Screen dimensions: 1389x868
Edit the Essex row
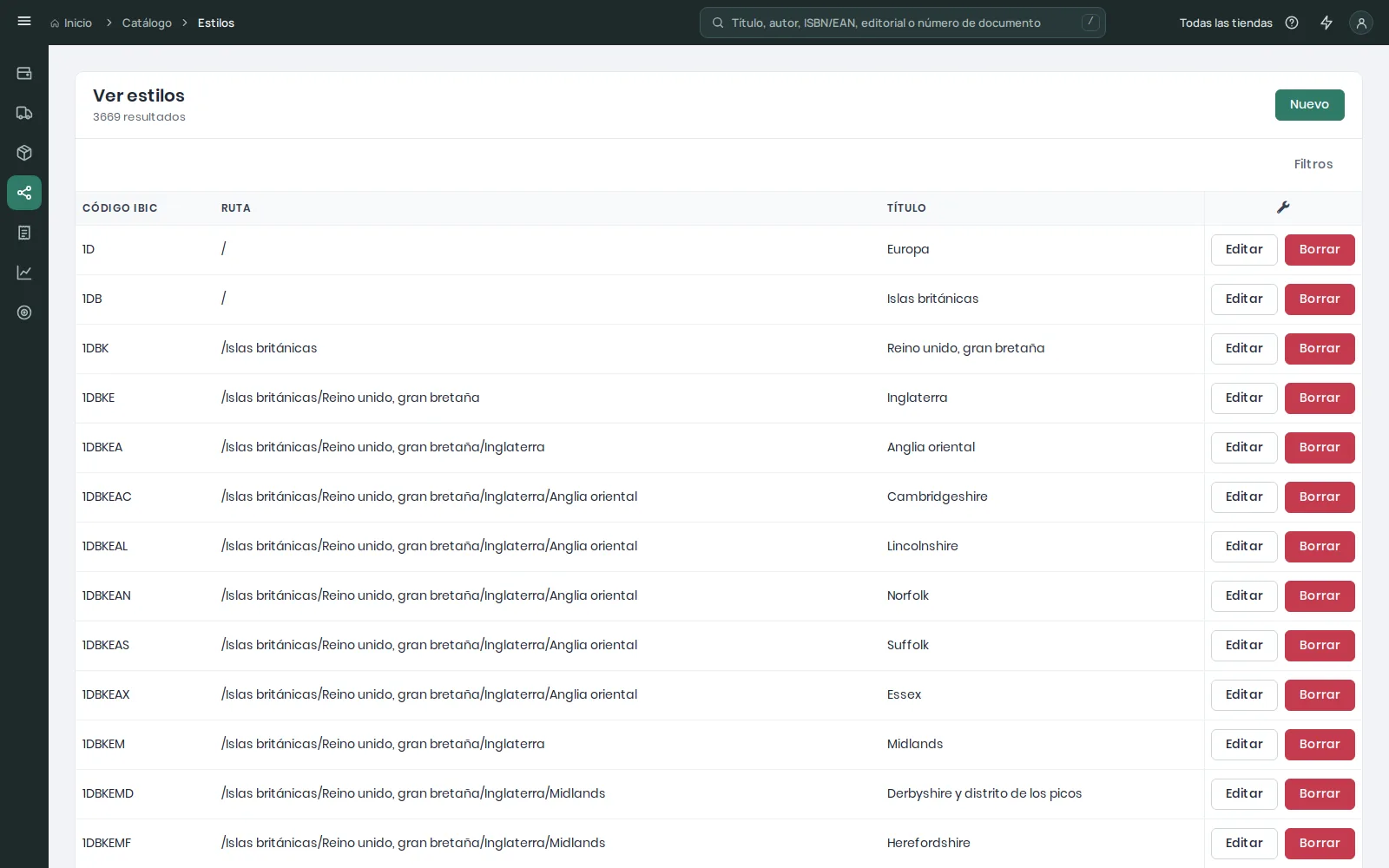tap(1244, 695)
